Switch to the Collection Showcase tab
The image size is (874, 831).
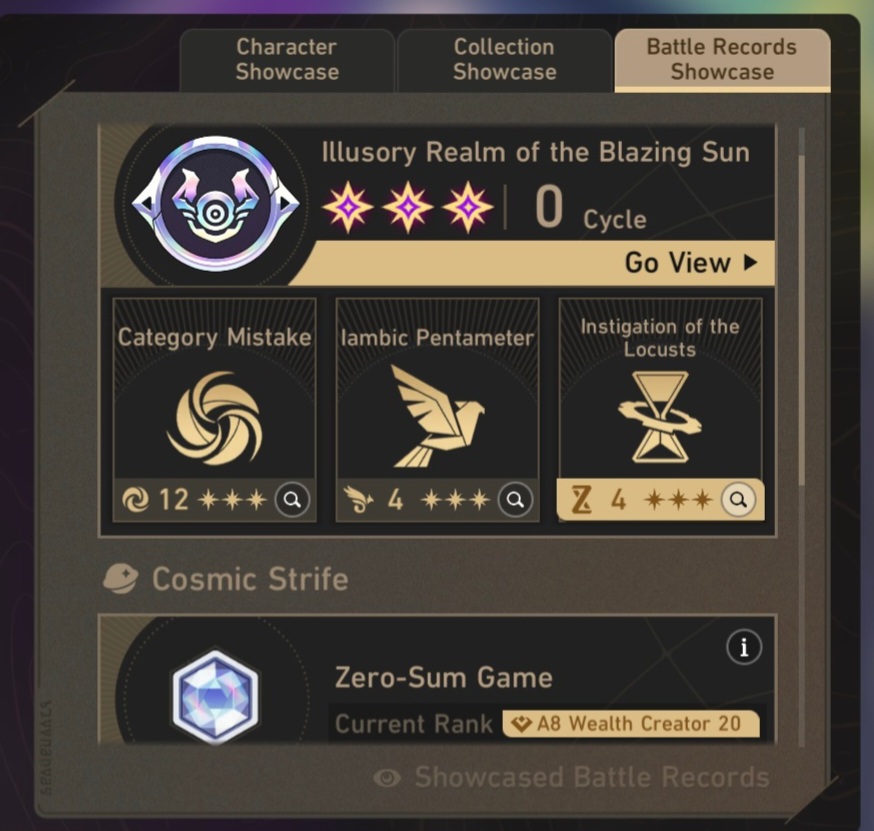pyautogui.click(x=504, y=60)
